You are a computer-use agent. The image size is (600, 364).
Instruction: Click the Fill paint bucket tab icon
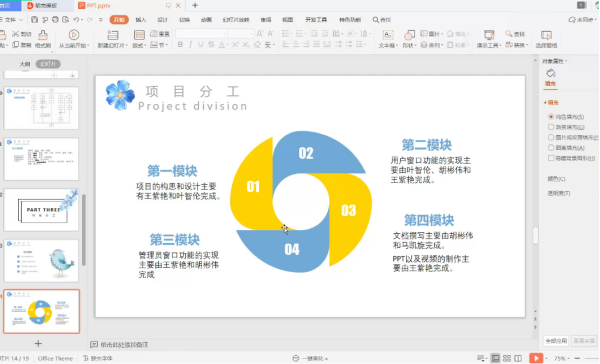pos(550,73)
